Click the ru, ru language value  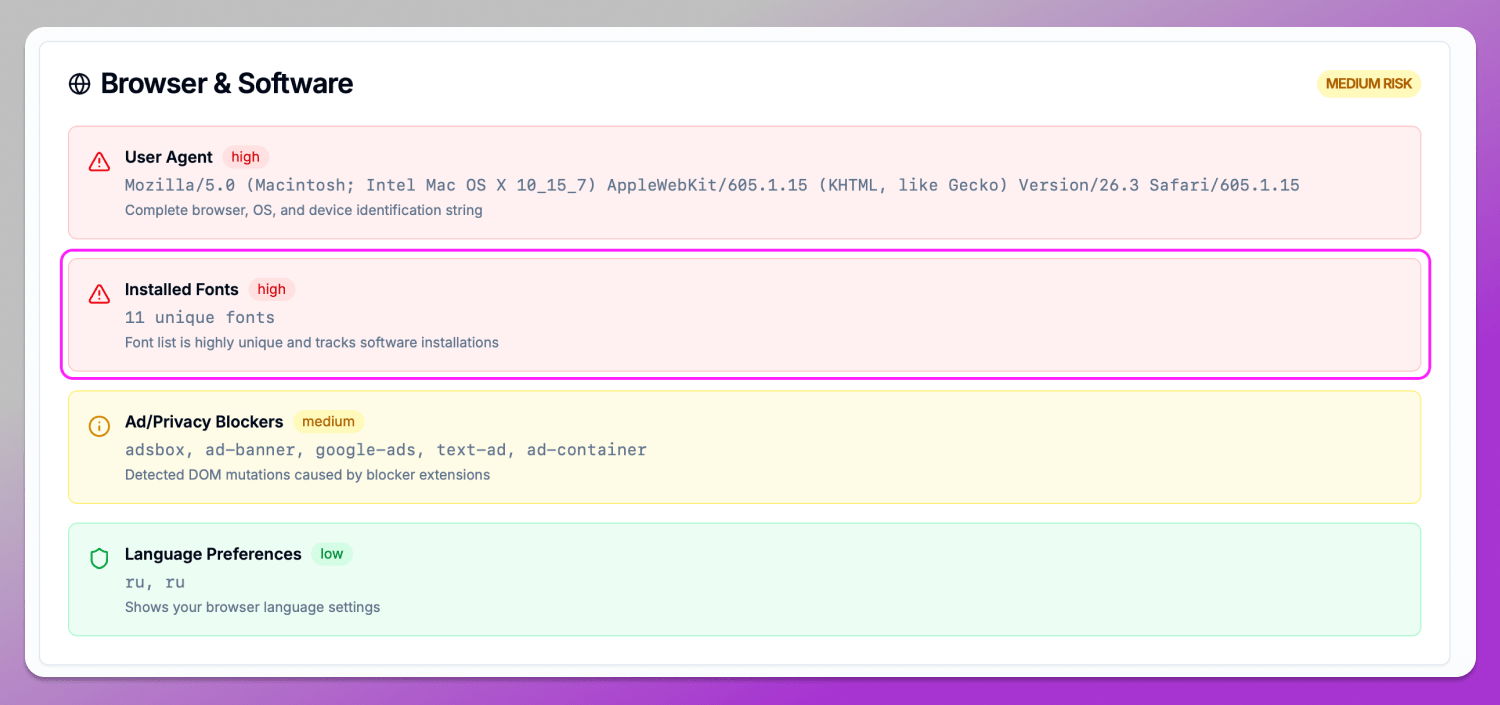pos(154,582)
